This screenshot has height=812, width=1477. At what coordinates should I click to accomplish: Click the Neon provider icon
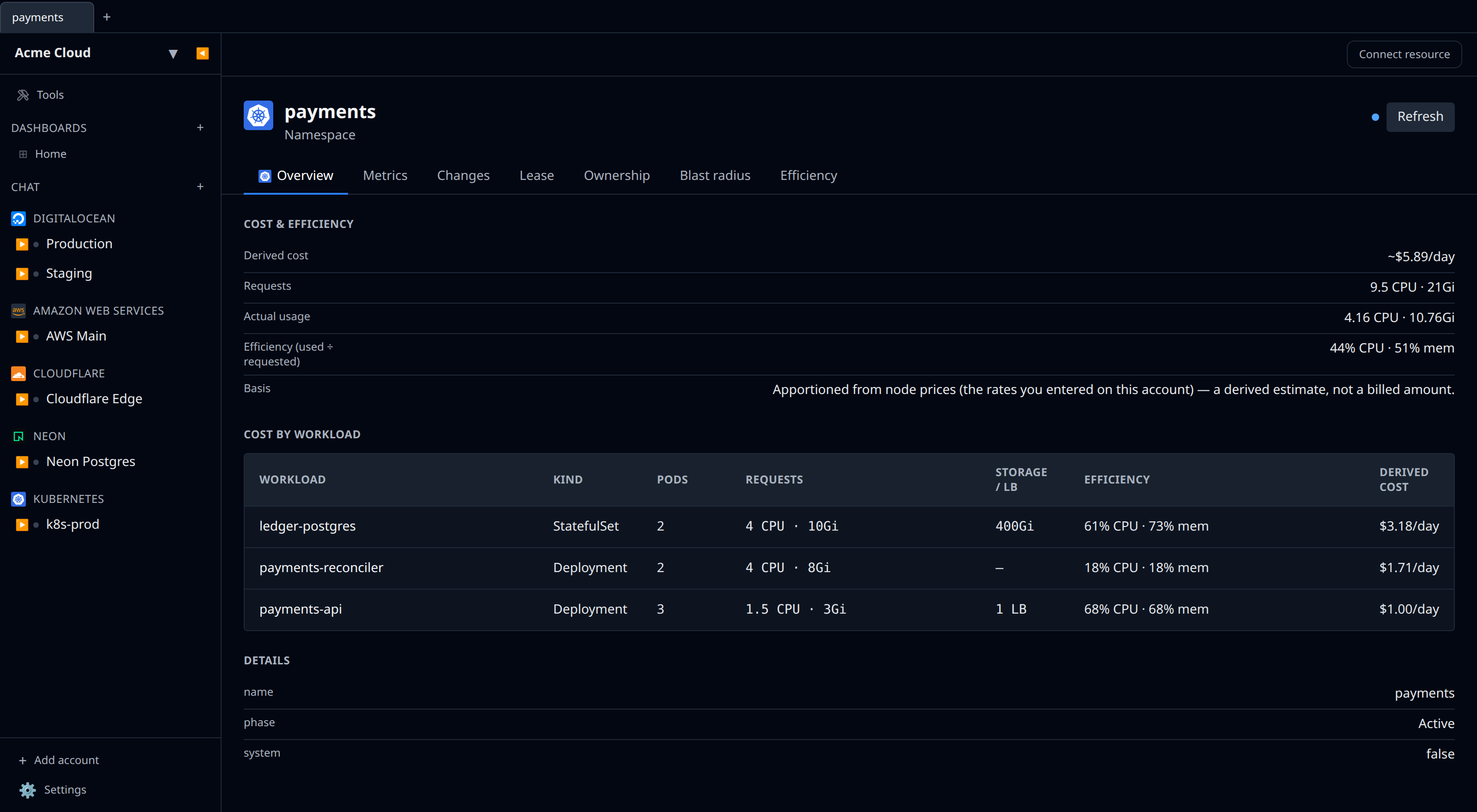(x=18, y=436)
